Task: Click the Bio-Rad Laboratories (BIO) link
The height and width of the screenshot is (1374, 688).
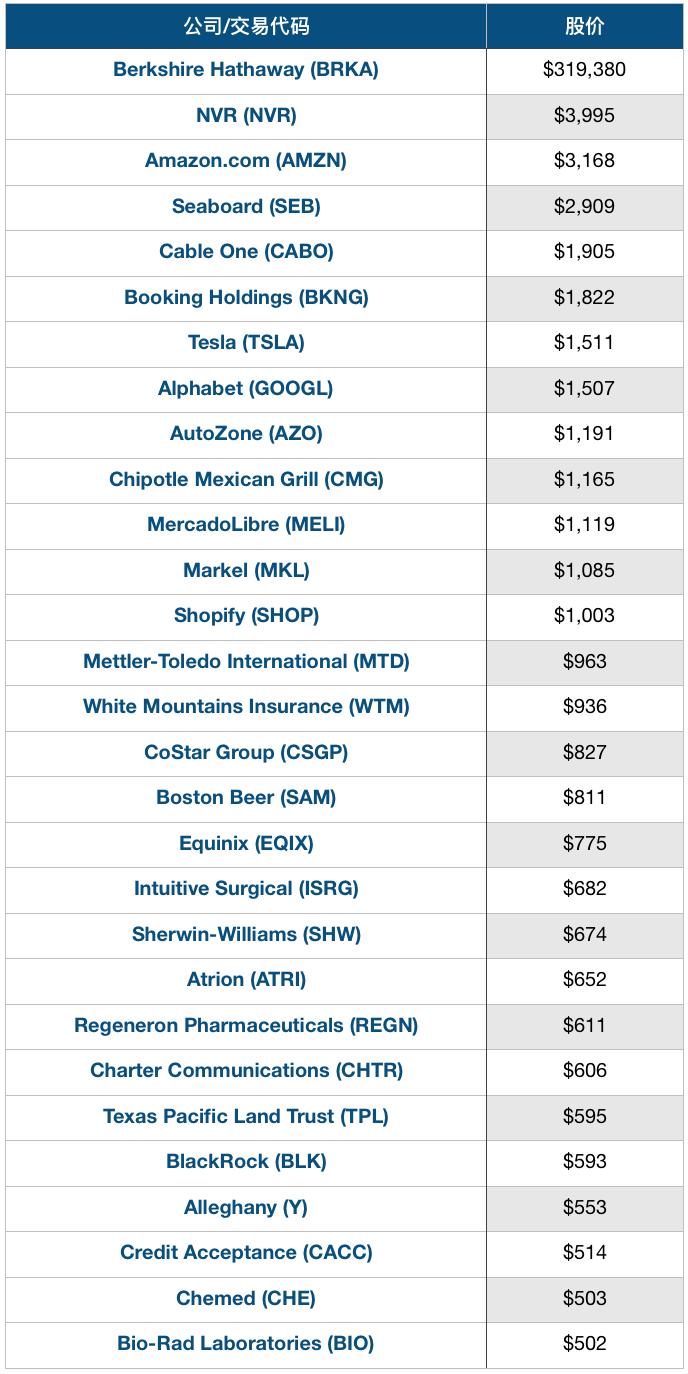Action: click(x=246, y=1344)
